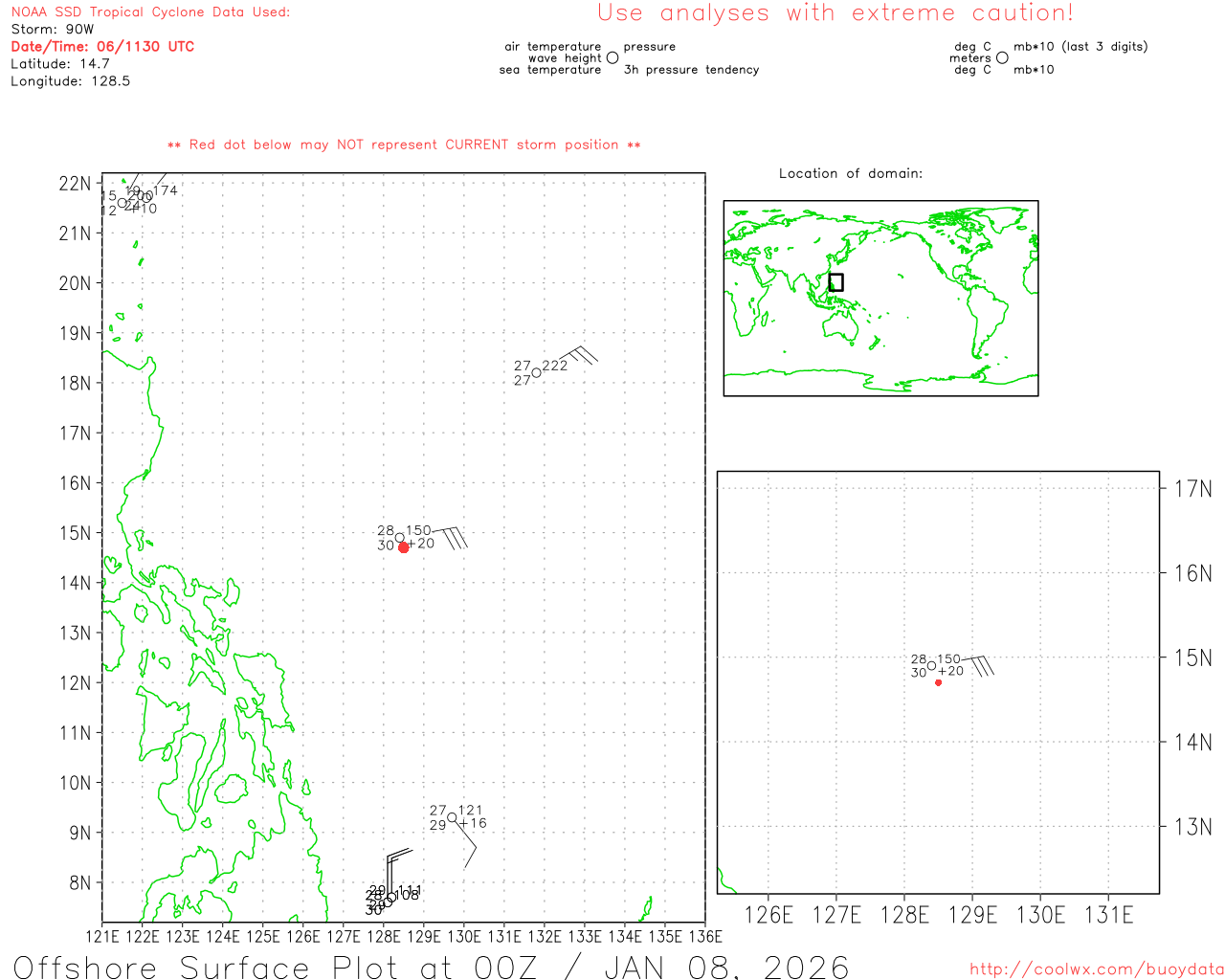Click the pressure value 222 on main map
This screenshot has width=1225, height=980.
click(x=555, y=366)
